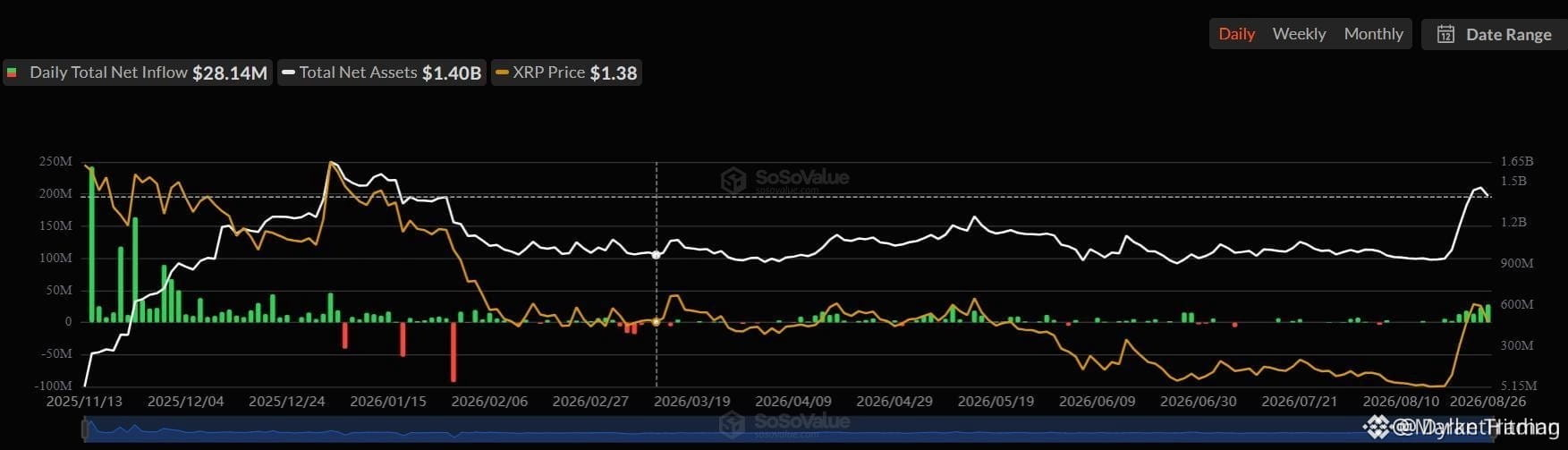The image size is (1568, 450).
Task: Toggle Total Net Assets series
Action: point(382,72)
